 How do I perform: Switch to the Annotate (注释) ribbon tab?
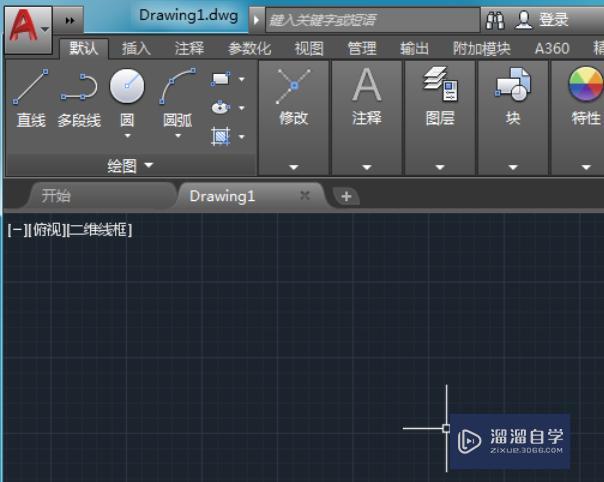click(189, 49)
